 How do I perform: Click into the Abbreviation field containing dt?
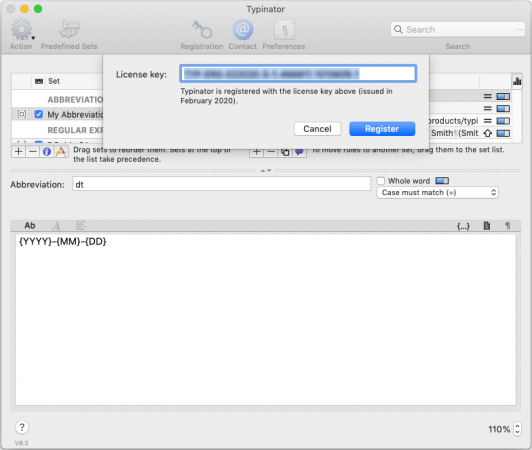[221, 184]
